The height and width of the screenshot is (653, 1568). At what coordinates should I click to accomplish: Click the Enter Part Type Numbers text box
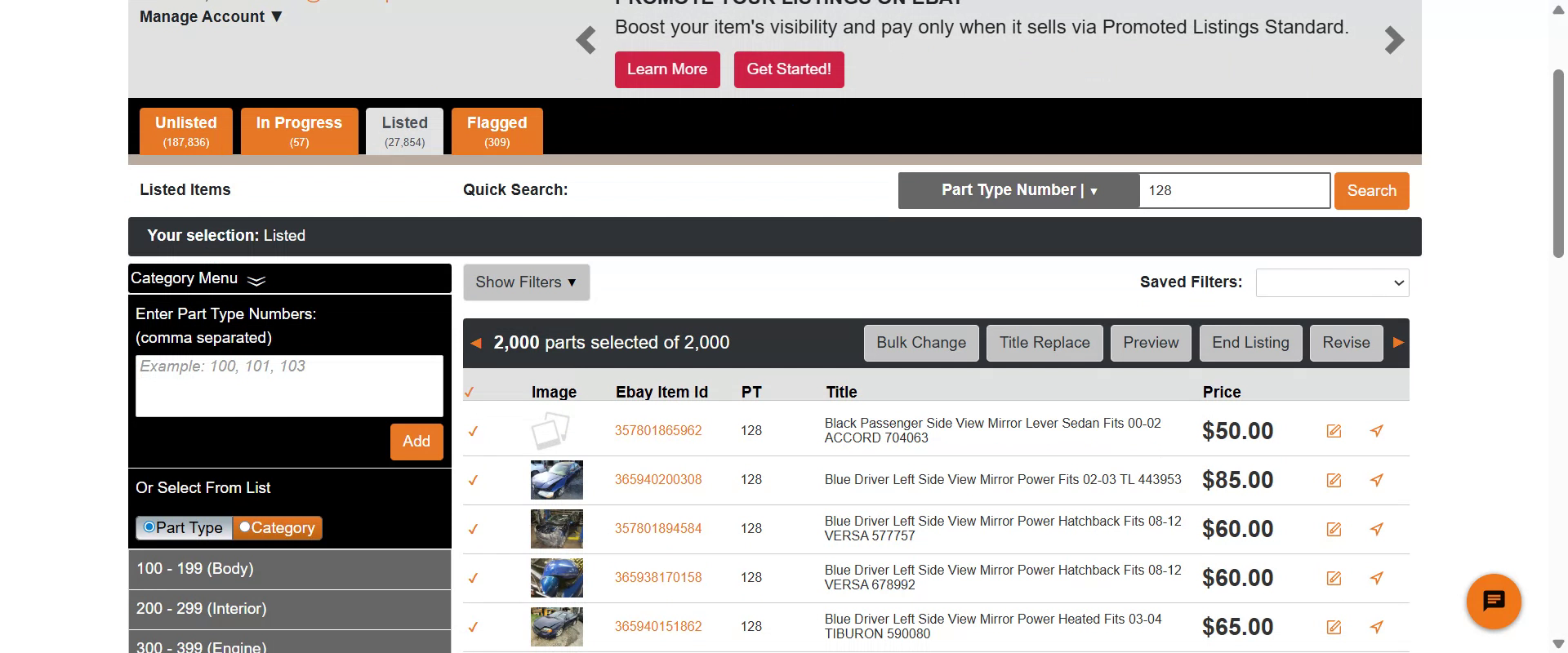click(289, 385)
